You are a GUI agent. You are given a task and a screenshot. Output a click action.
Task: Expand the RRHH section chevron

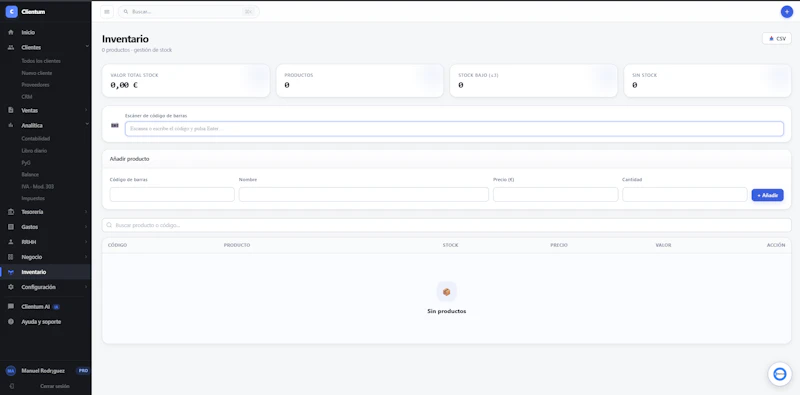[86, 242]
